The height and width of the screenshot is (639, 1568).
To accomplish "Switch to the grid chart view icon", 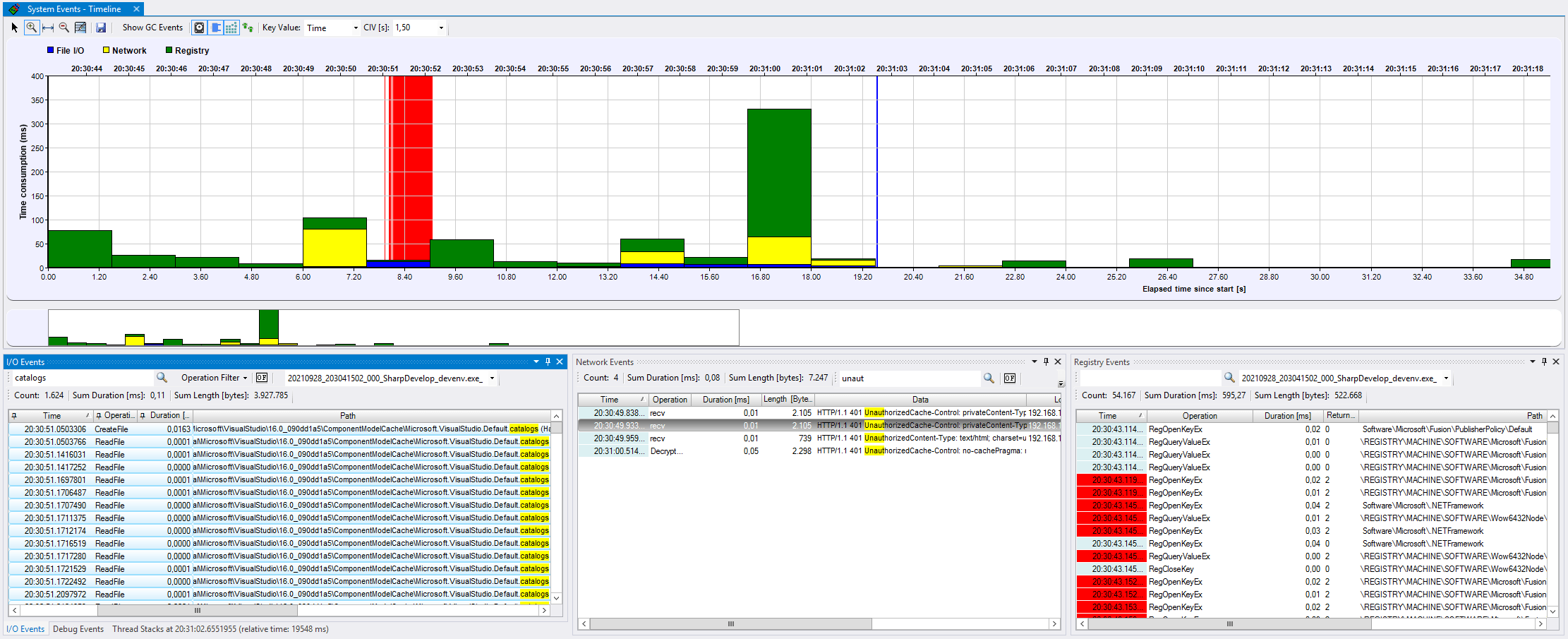I will (x=231, y=28).
